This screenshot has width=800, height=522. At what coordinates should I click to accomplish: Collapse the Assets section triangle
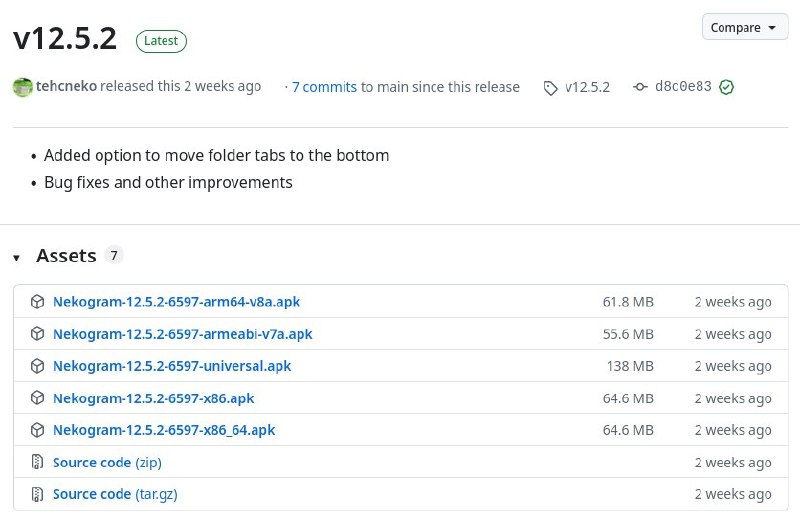point(17,258)
